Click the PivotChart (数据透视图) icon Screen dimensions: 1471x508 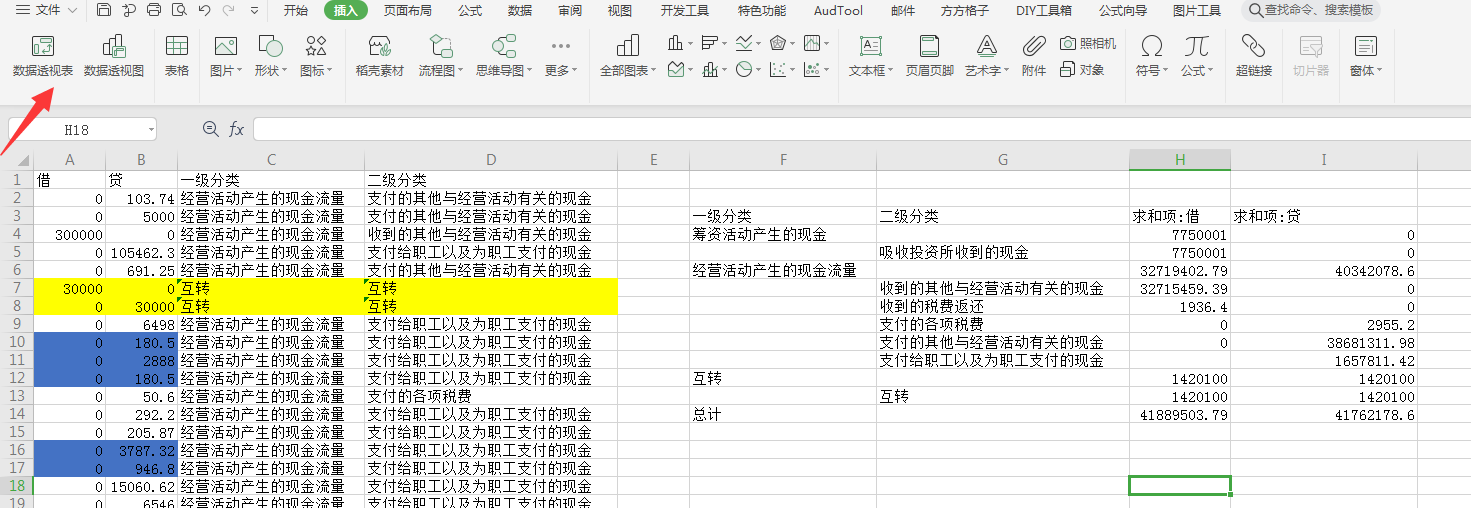pyautogui.click(x=114, y=56)
